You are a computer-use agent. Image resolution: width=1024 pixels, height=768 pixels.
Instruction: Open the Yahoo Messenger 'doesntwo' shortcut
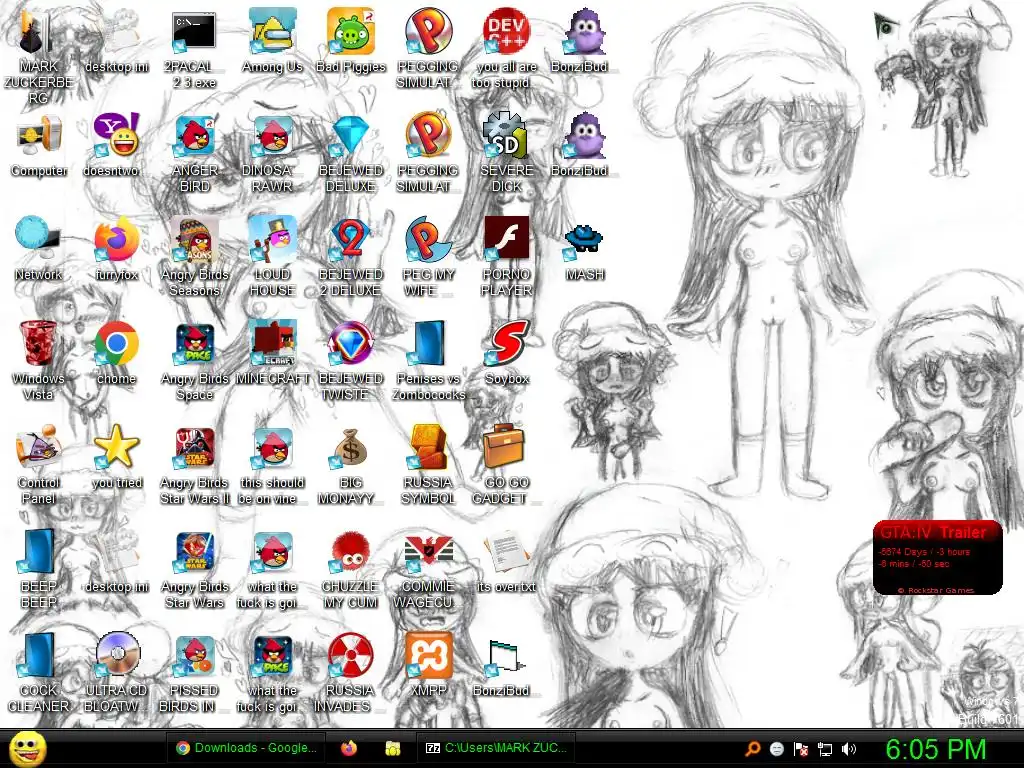[116, 136]
